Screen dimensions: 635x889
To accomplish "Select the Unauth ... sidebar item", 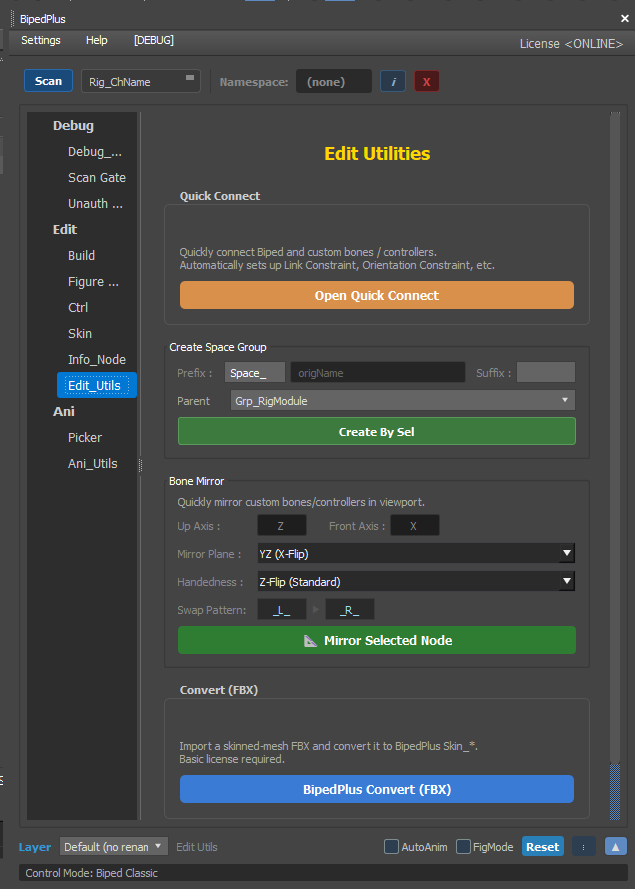I will click(95, 204).
